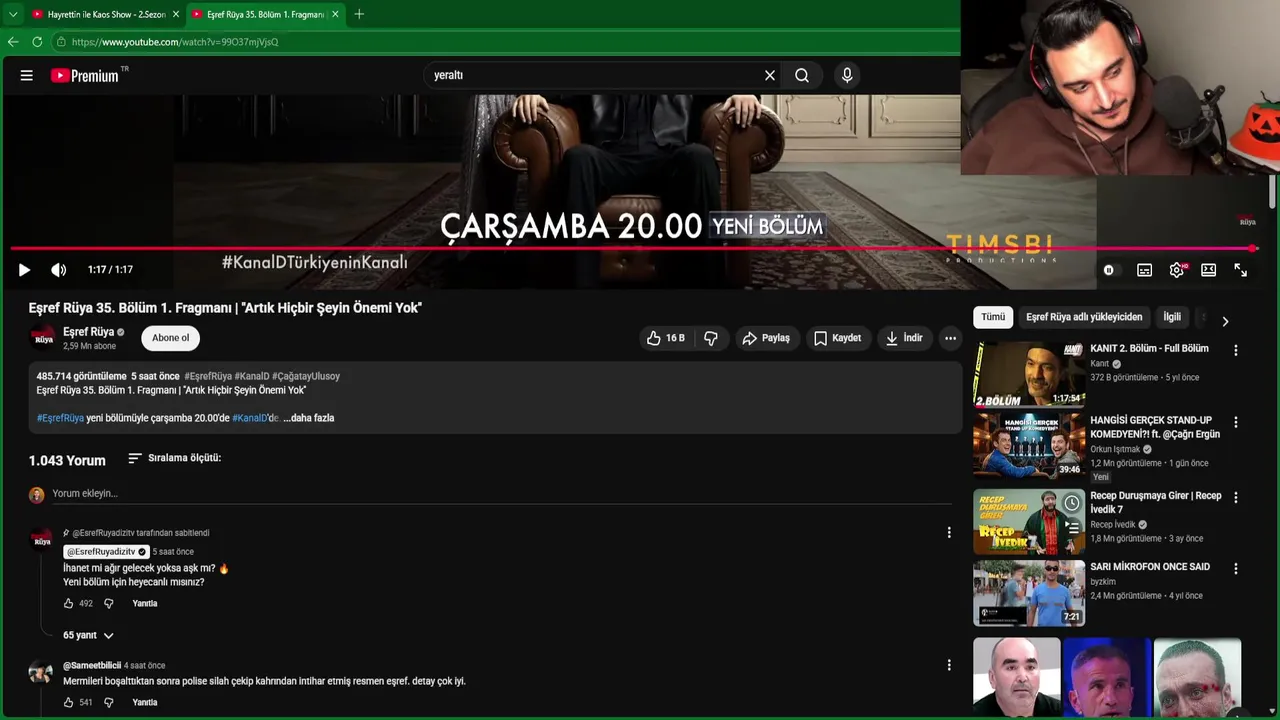Open the tab search dropdown arrow
1280x720 pixels.
(12, 15)
